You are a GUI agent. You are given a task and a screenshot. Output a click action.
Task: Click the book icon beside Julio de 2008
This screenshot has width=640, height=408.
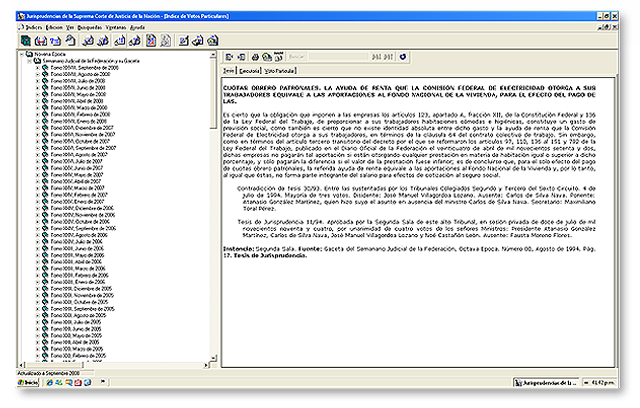click(x=45, y=81)
